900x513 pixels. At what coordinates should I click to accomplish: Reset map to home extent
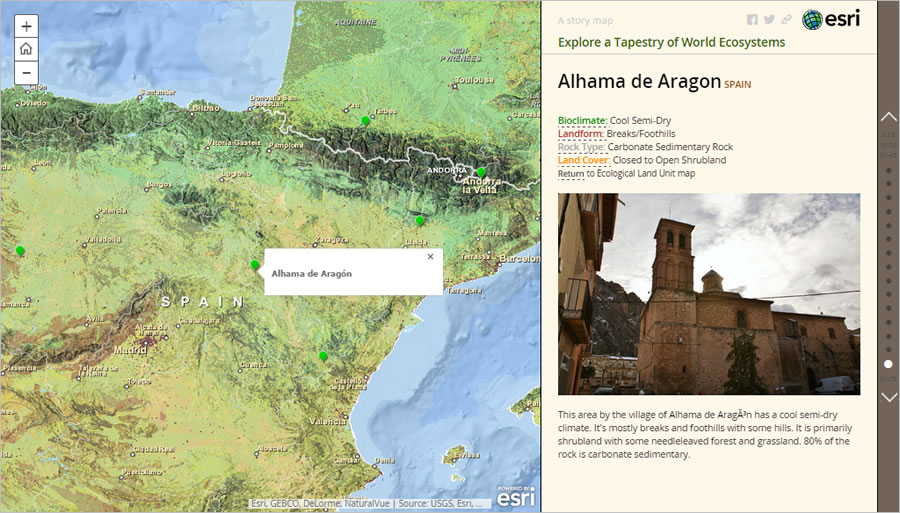click(26, 49)
